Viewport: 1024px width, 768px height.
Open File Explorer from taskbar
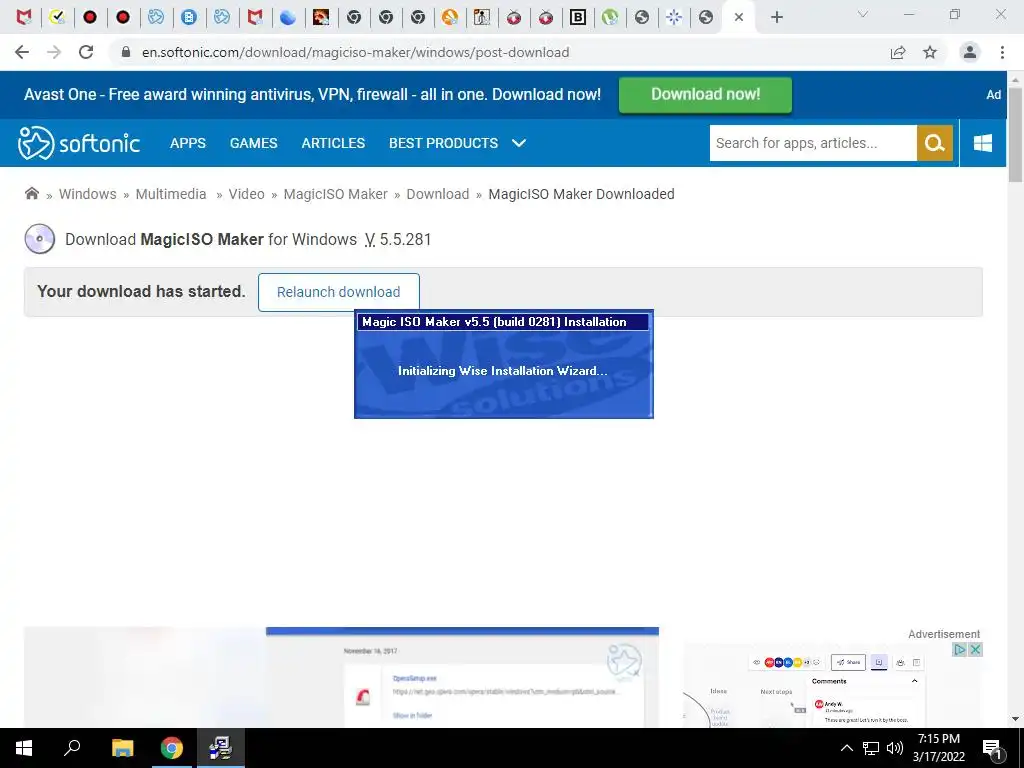(x=122, y=748)
